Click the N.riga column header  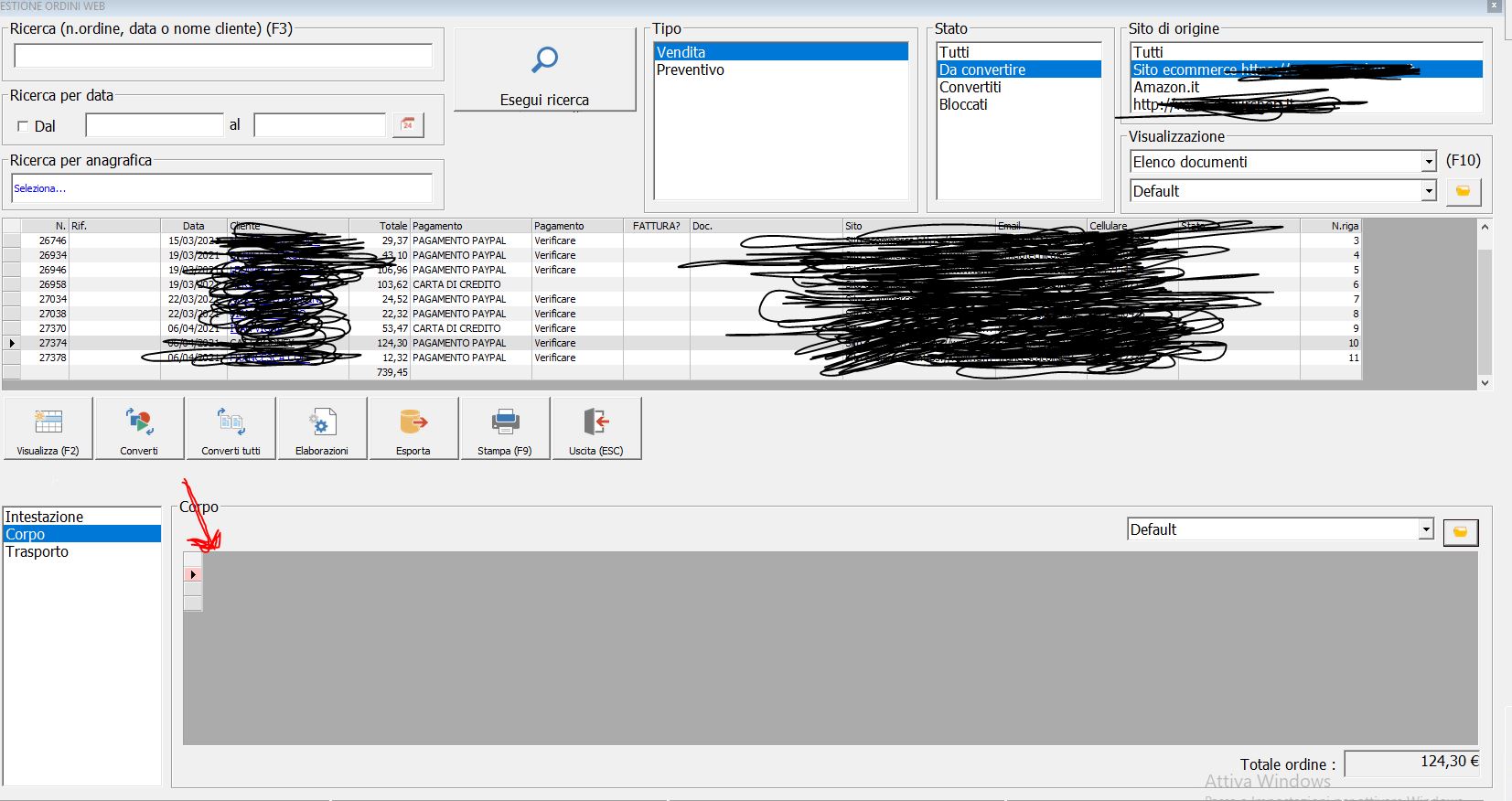tap(1331, 226)
